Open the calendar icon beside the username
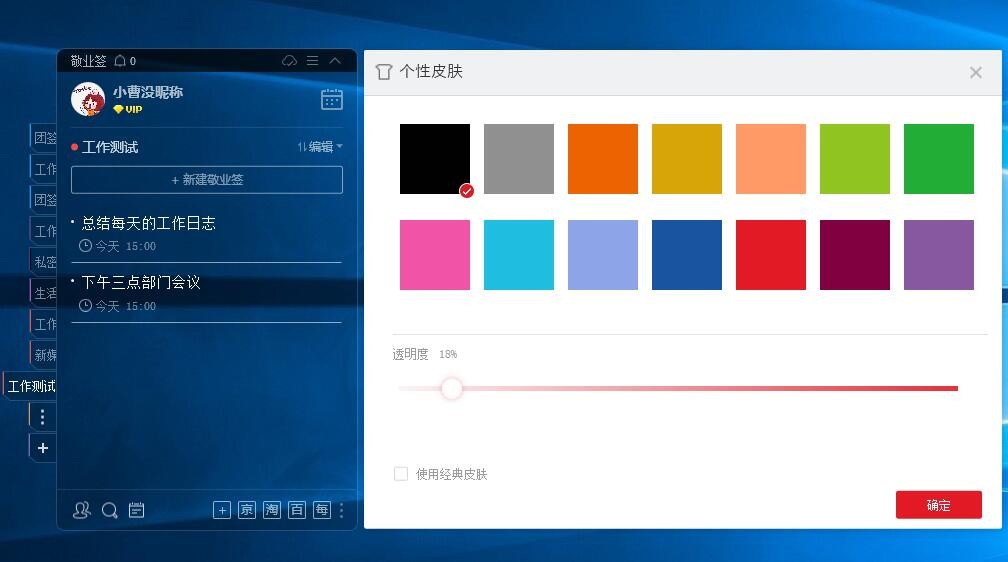Screen dimensions: 1008x562 (x=331, y=99)
